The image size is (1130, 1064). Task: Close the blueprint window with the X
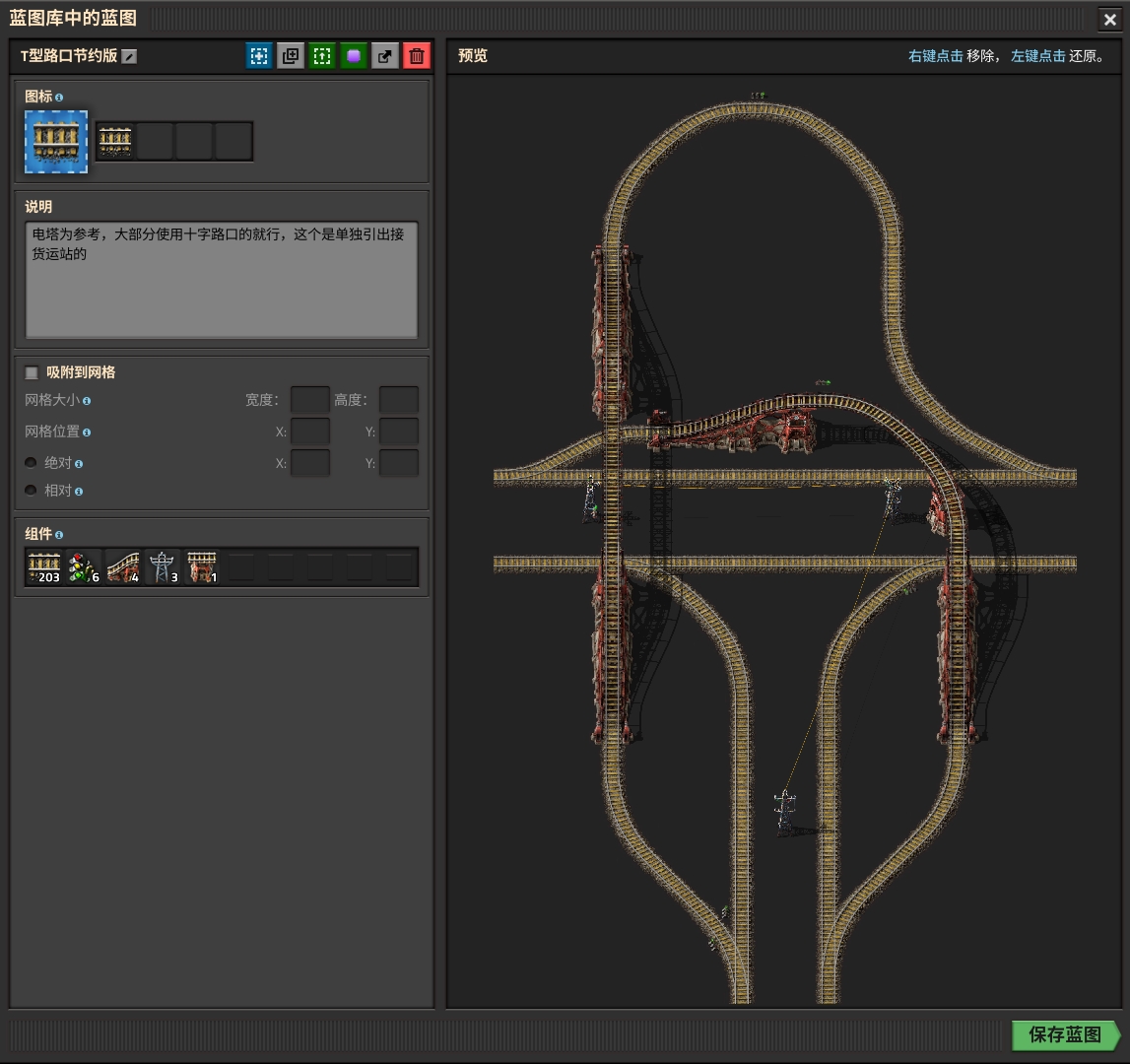(1110, 20)
